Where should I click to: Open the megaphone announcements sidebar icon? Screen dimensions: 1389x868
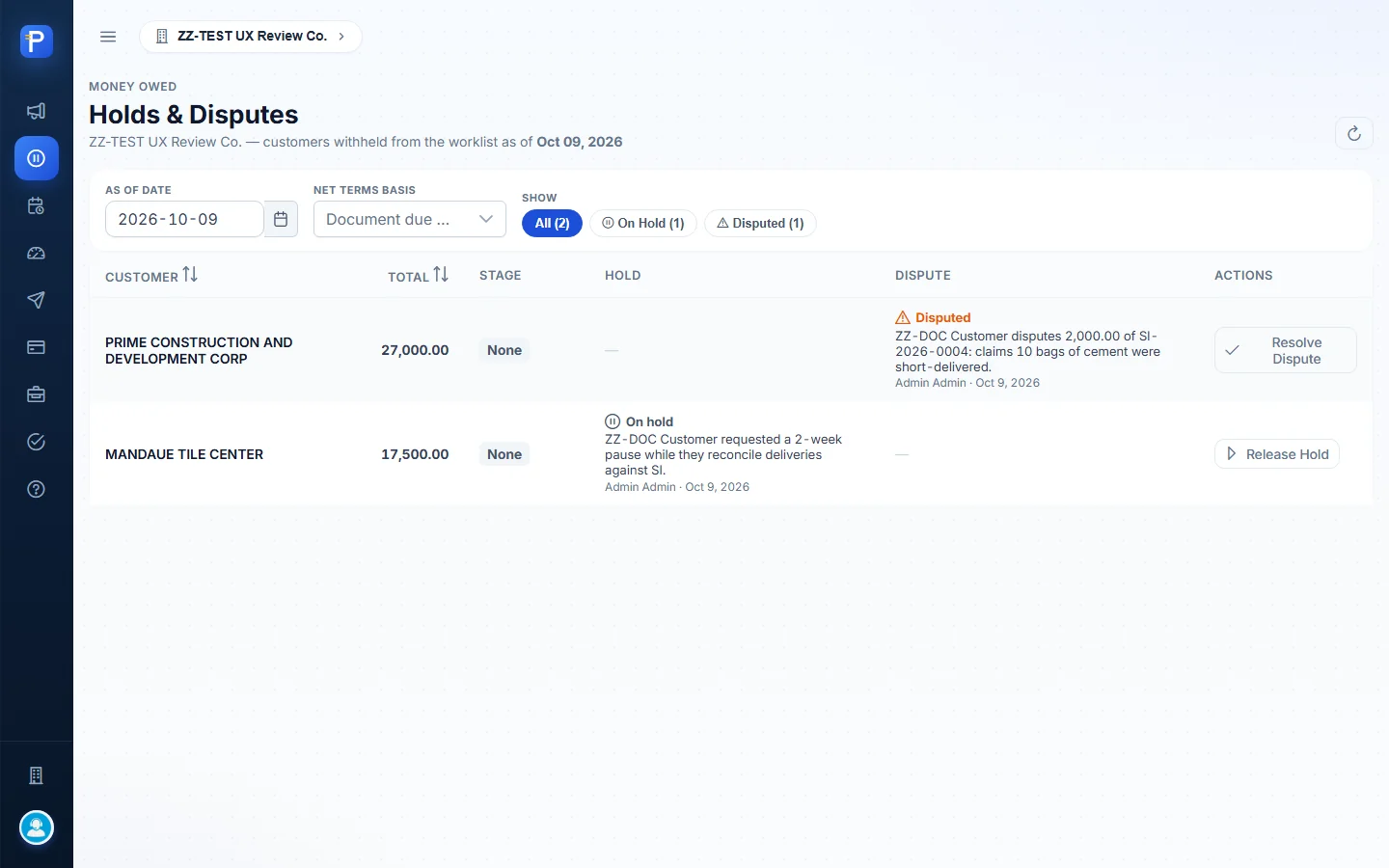tap(37, 111)
